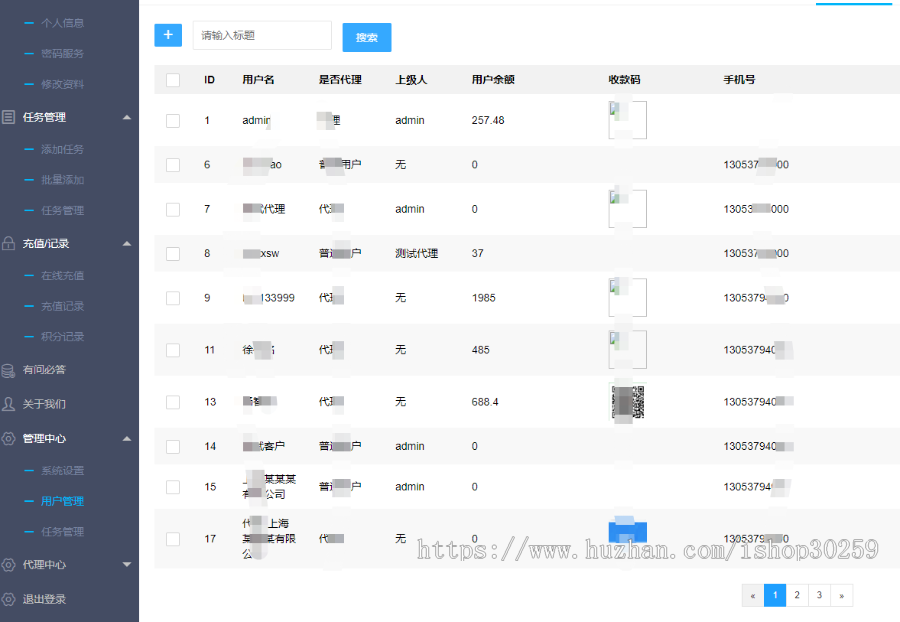900x622 pixels.
Task: Open payment code image in row 11
Action: point(627,349)
